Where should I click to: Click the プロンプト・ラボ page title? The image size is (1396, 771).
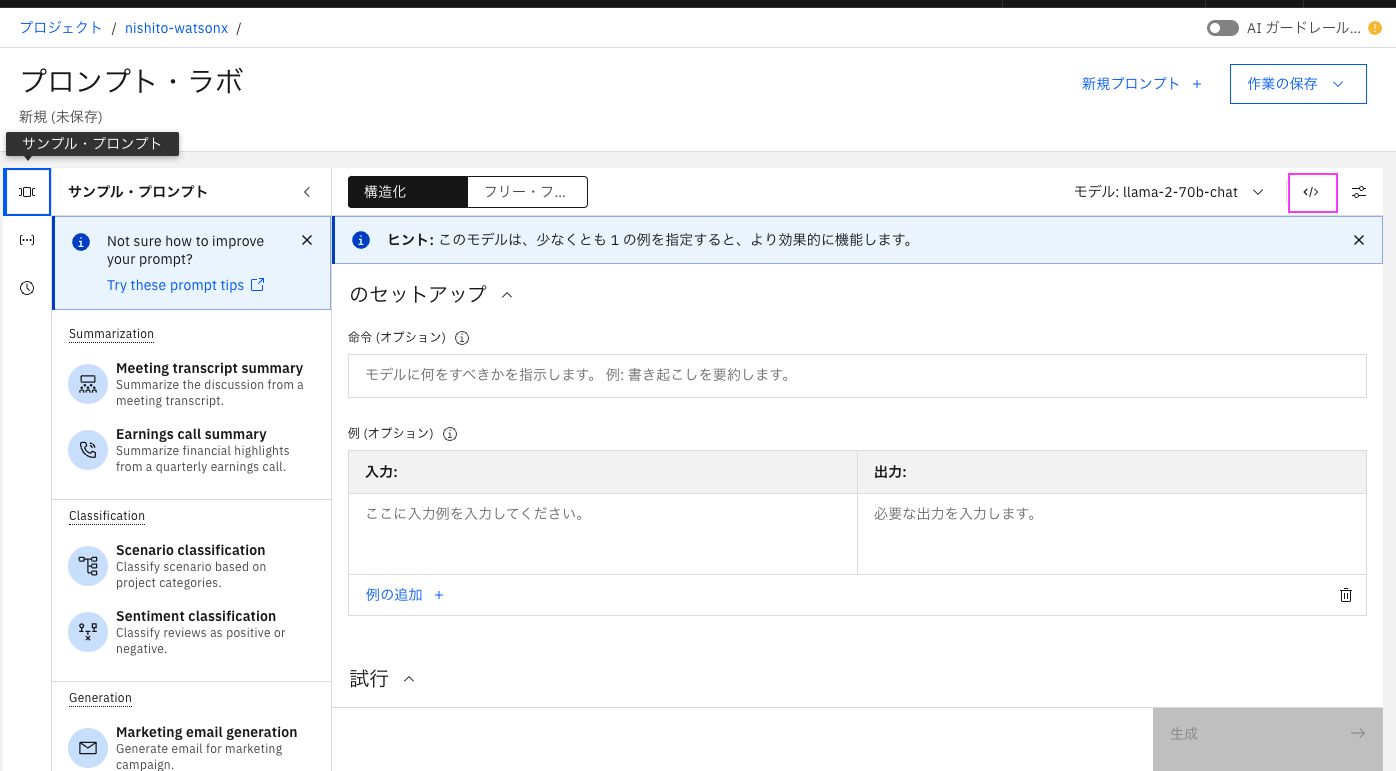click(x=131, y=82)
